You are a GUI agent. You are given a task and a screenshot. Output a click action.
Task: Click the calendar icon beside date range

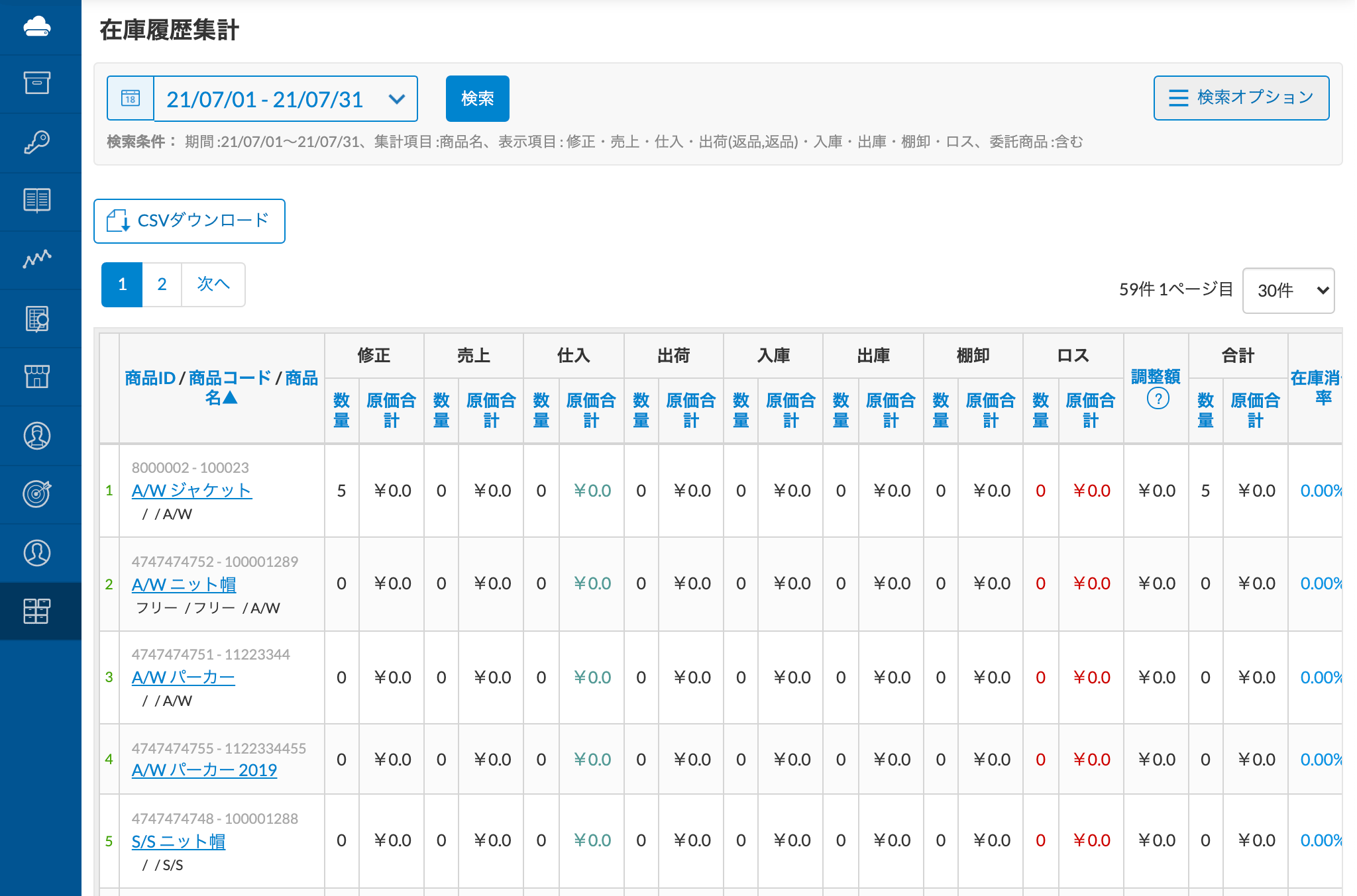[131, 99]
